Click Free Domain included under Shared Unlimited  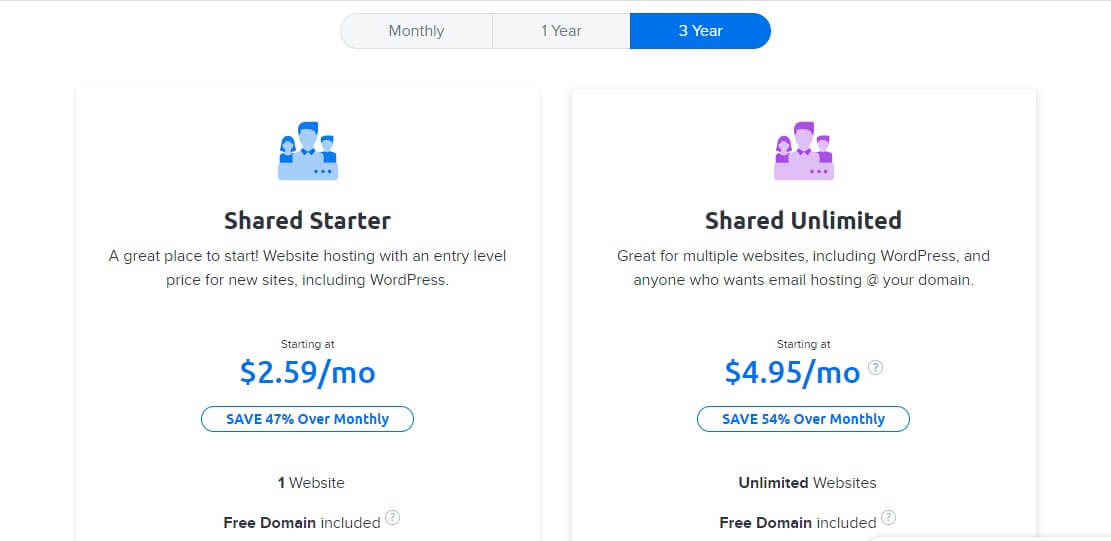tap(798, 523)
